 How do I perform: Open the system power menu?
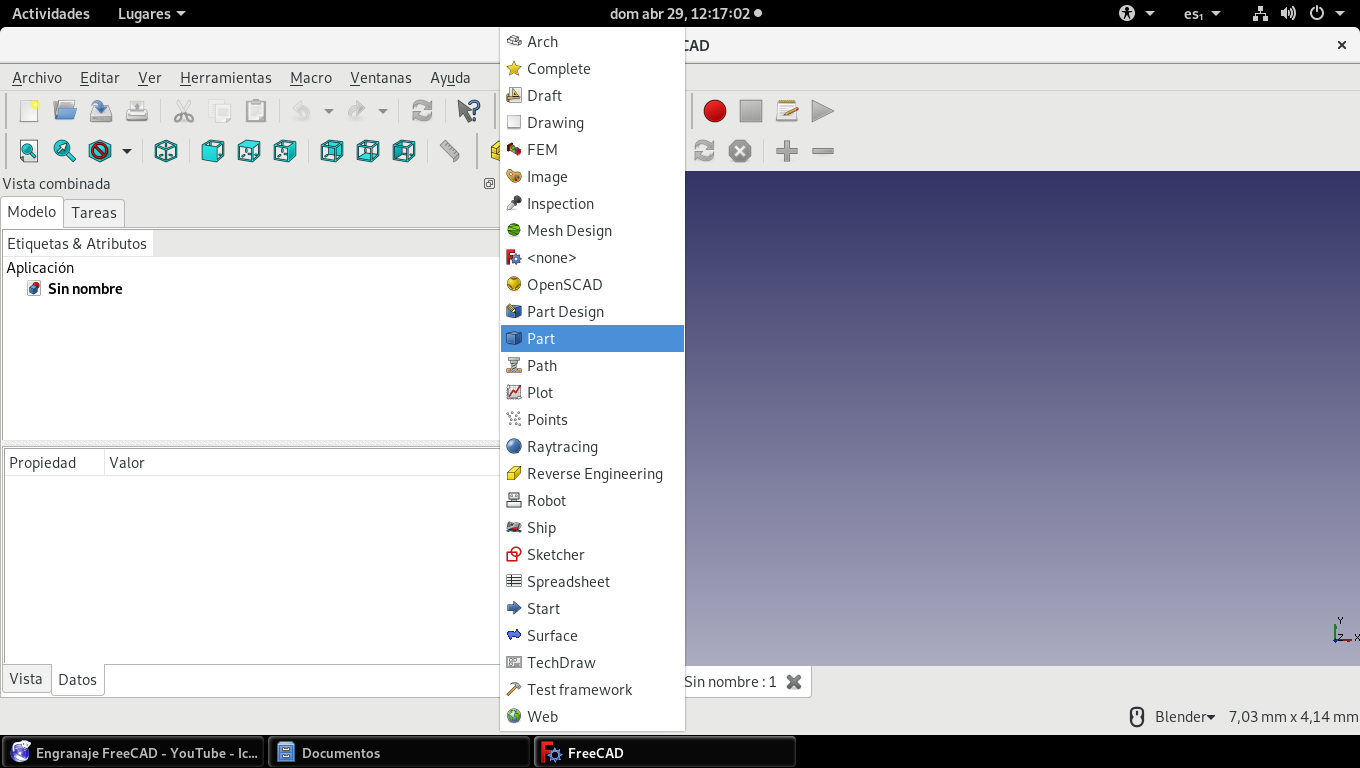tap(1329, 13)
